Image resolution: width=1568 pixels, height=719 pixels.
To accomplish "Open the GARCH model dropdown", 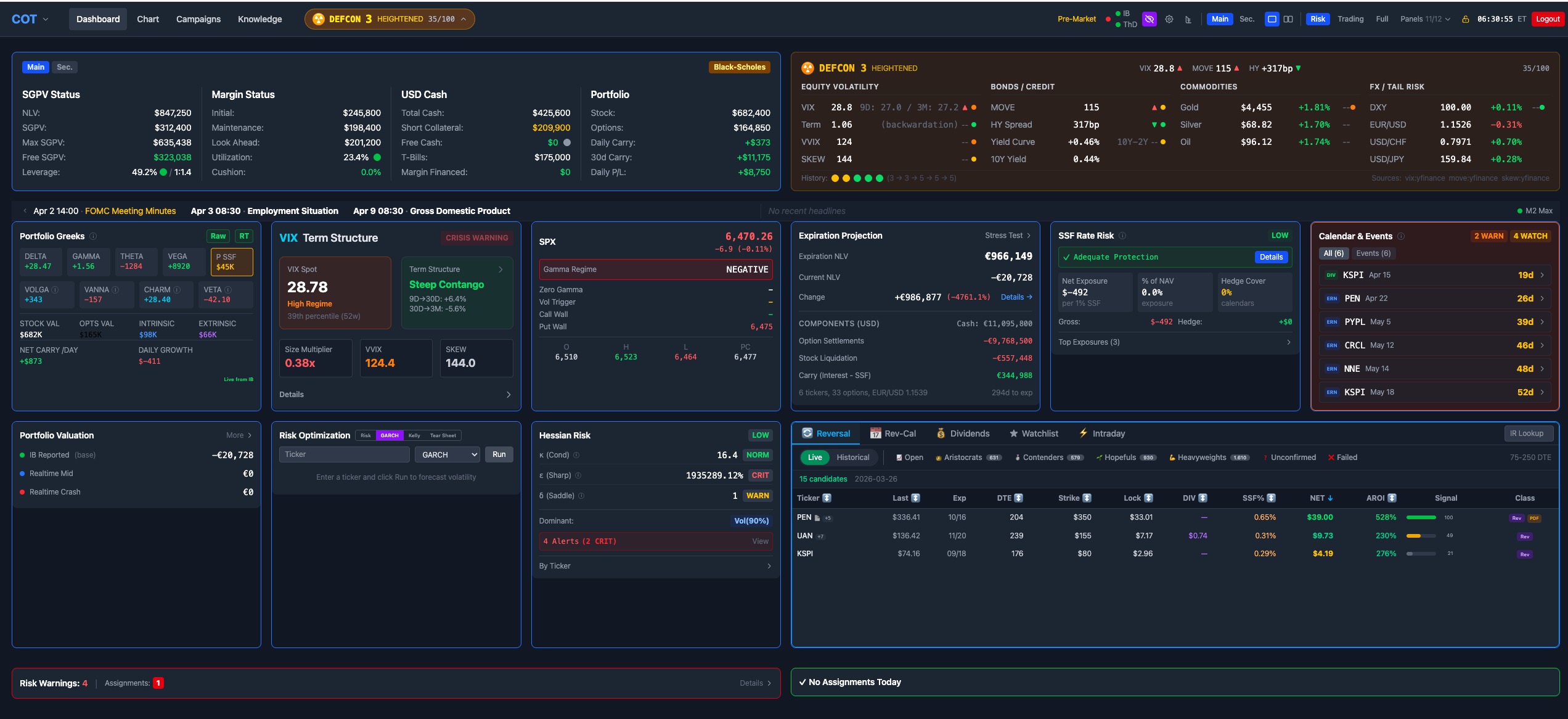I will (447, 454).
